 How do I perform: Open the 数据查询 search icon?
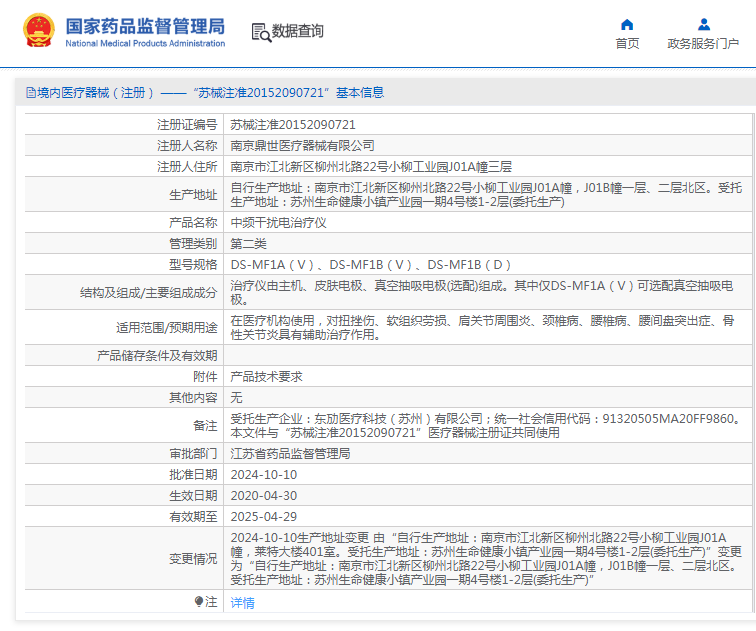coord(261,32)
